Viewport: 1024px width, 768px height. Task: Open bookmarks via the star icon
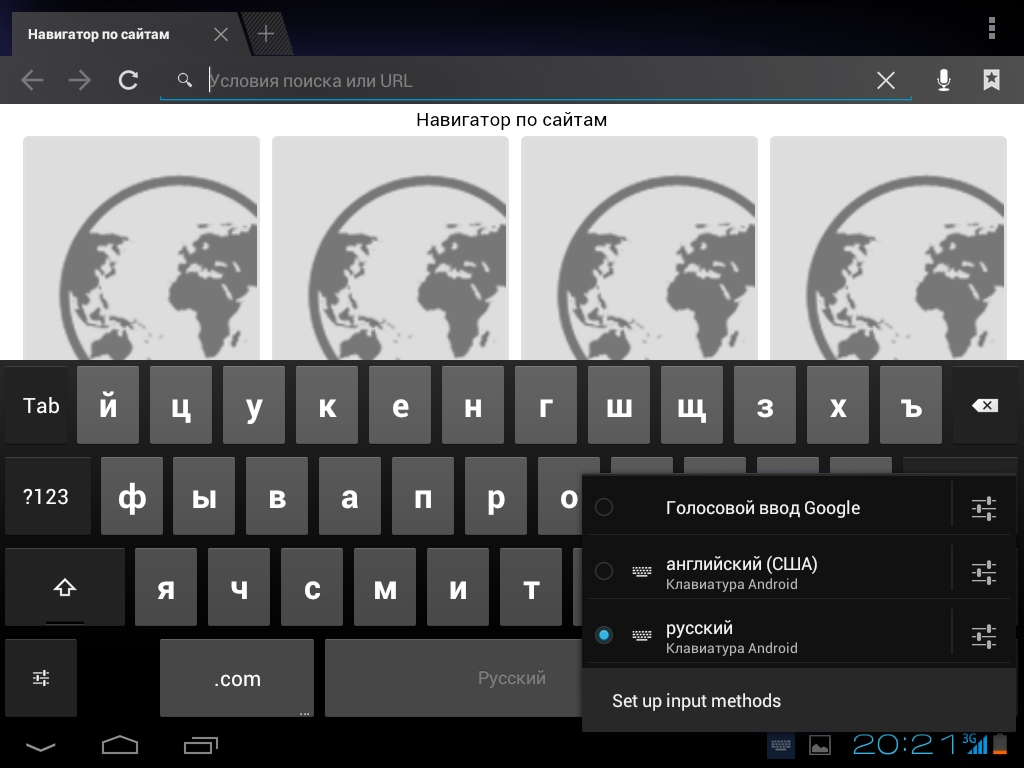(x=991, y=80)
